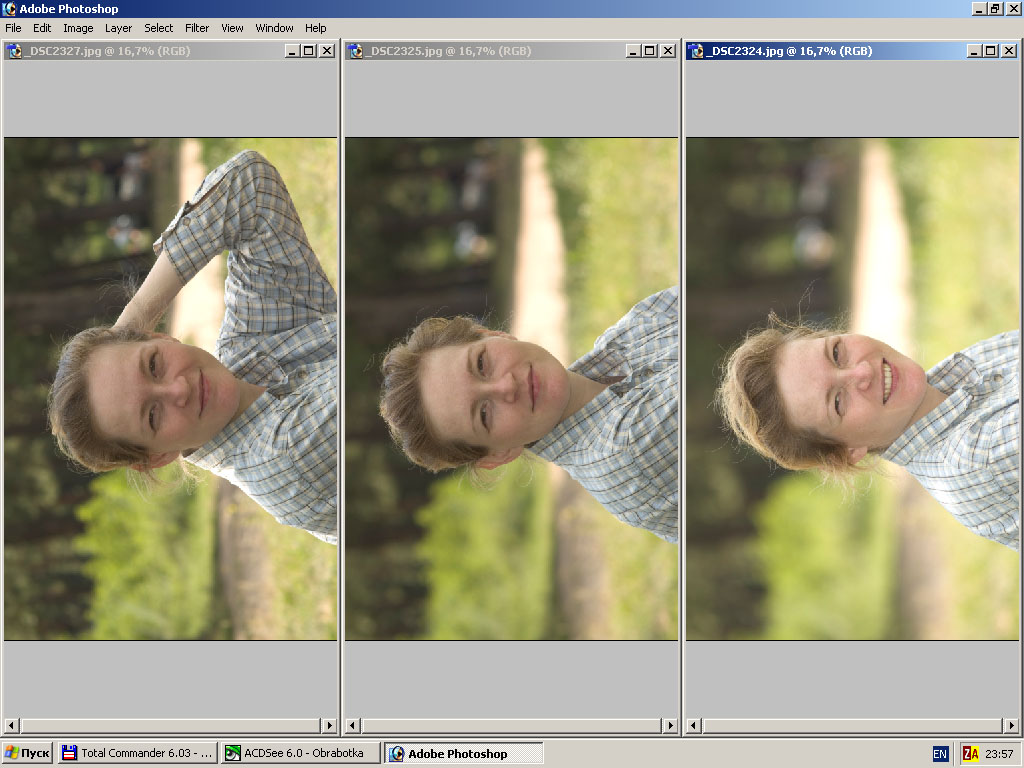Open the Edit menu
1024x768 pixels.
click(x=42, y=28)
